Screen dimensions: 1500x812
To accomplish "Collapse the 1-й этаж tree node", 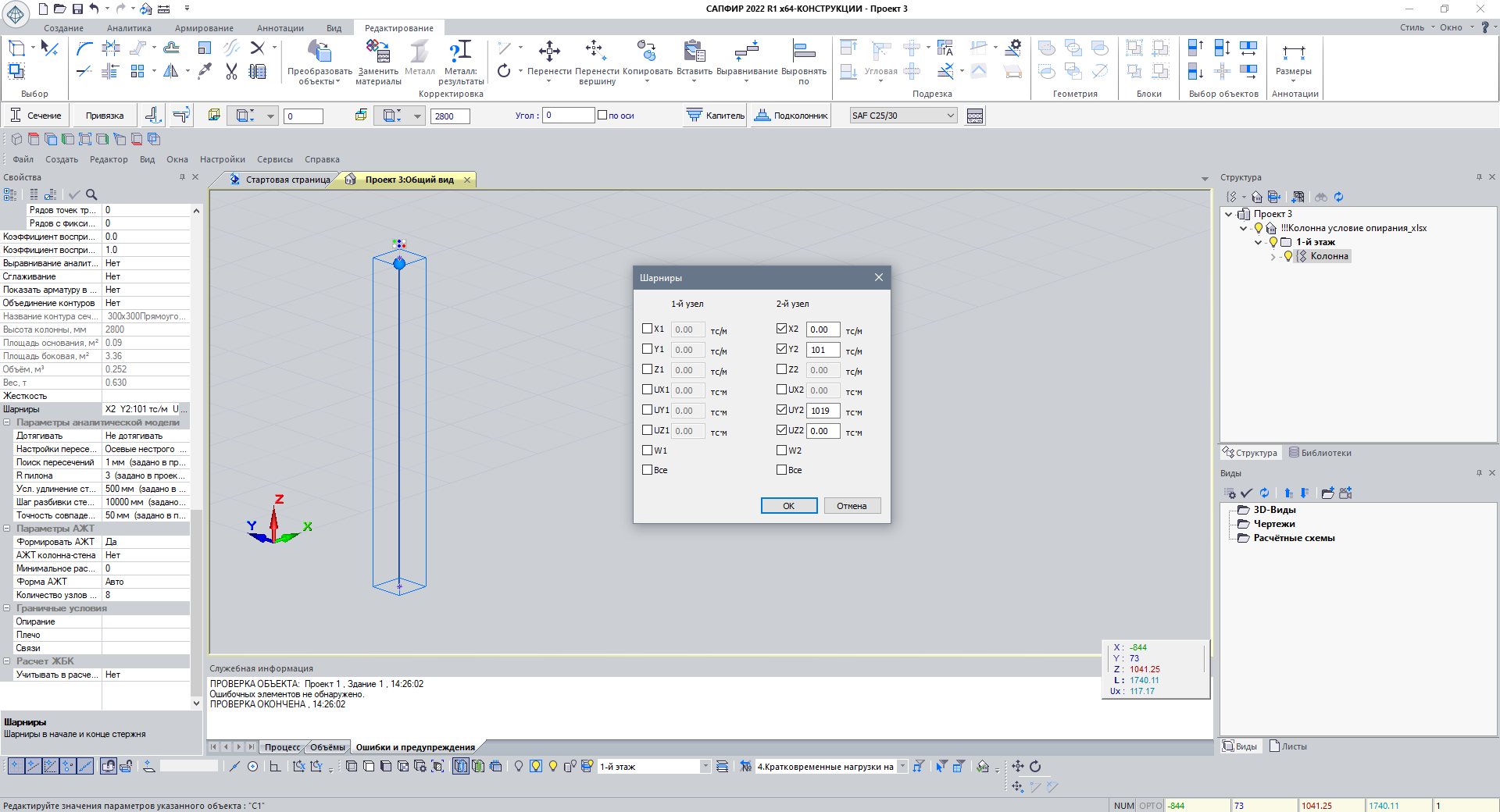I will point(1258,242).
